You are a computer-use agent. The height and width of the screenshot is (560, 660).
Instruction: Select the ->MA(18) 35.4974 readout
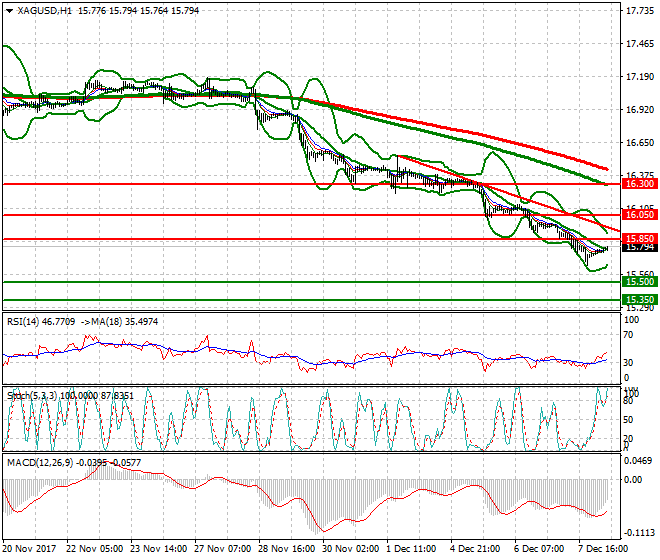click(119, 322)
